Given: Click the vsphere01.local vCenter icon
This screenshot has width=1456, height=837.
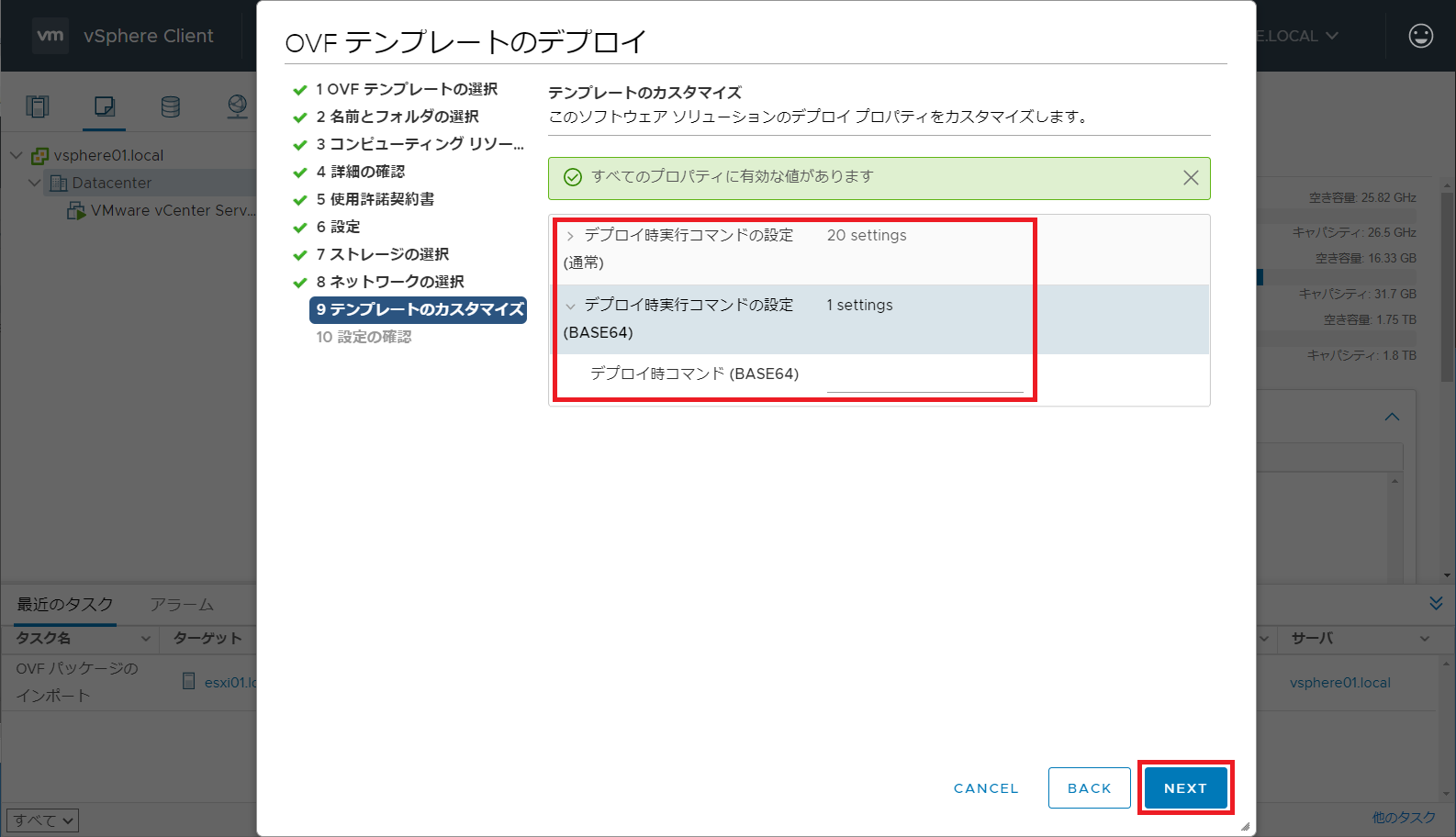Looking at the screenshot, I should [x=39, y=155].
